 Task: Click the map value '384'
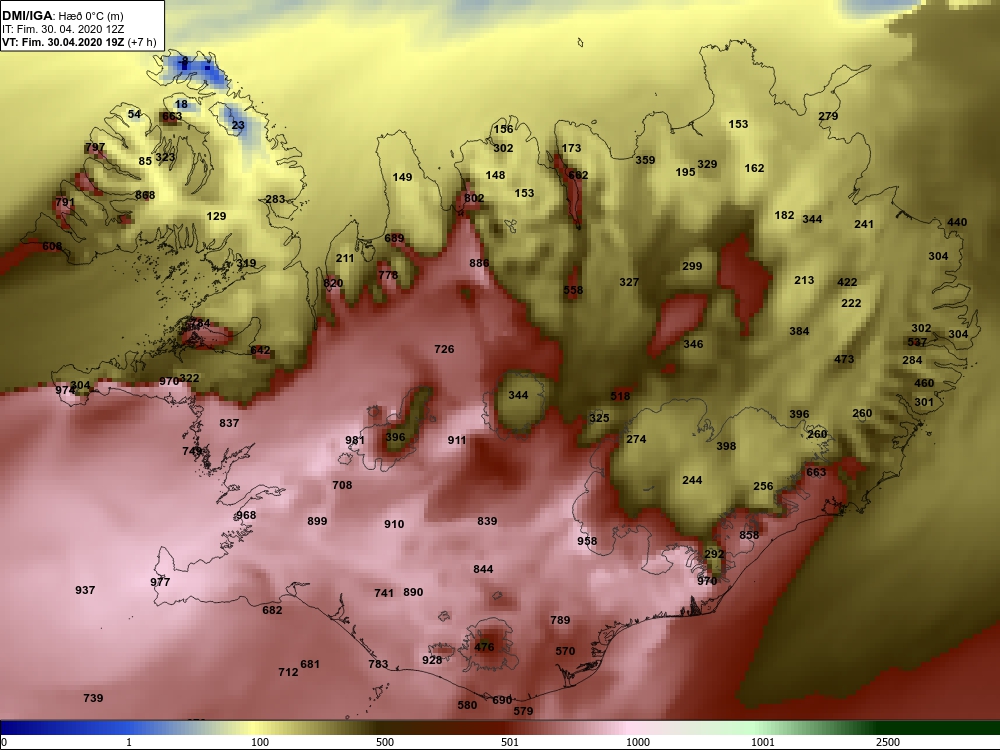coord(799,331)
